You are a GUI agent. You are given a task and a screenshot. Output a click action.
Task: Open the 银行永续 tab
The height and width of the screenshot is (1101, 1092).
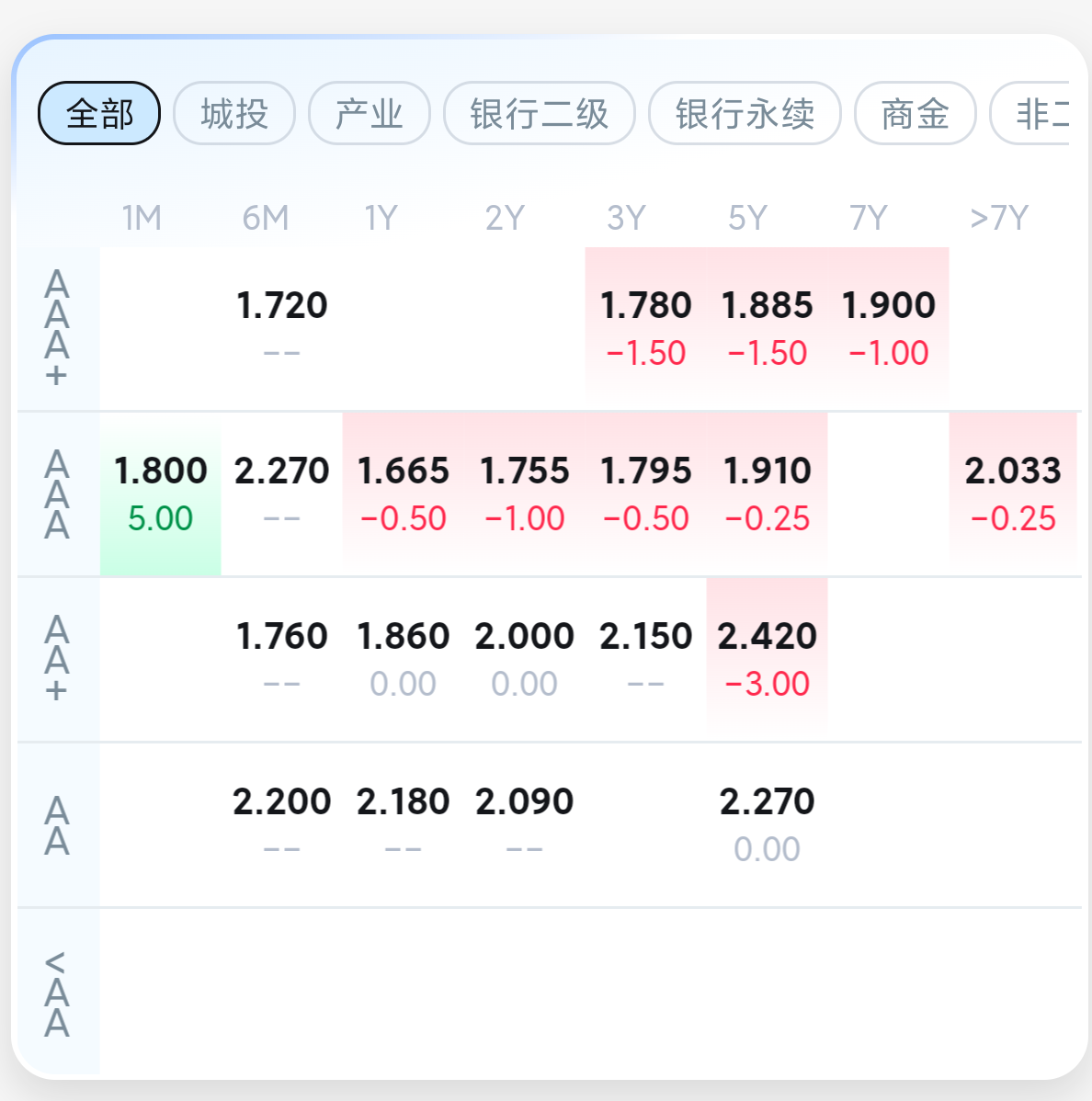pos(745,114)
